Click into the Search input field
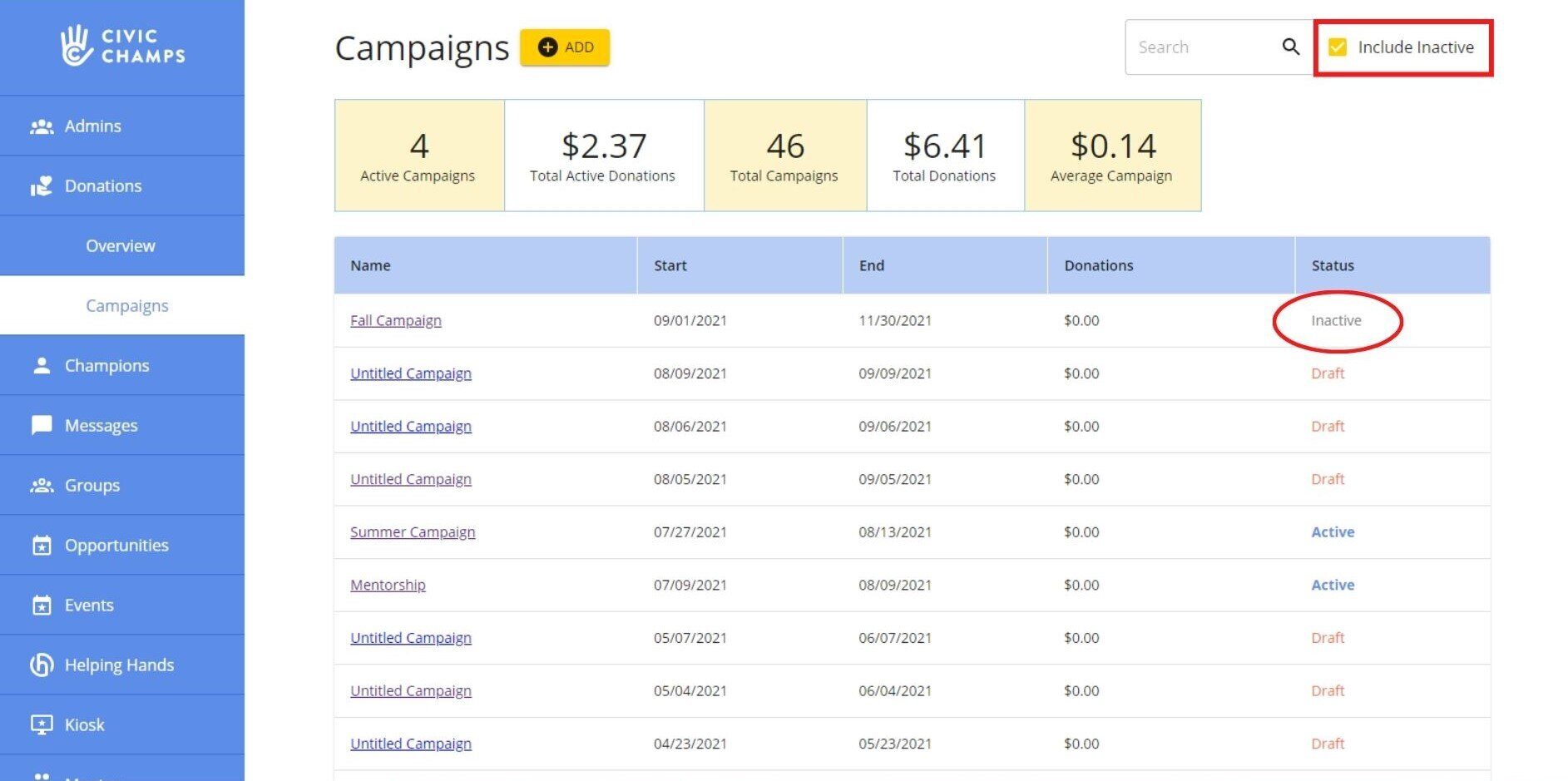 click(x=1202, y=47)
